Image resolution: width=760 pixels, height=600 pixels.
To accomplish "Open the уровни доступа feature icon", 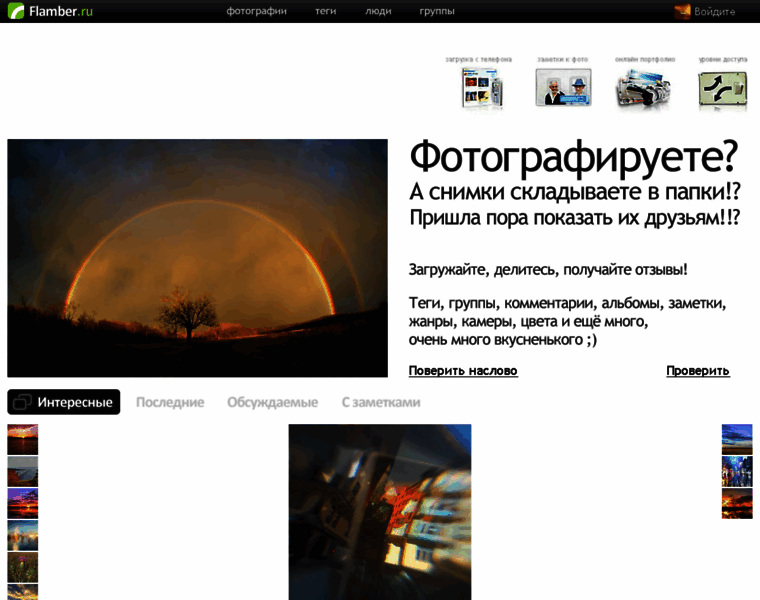I will (722, 90).
